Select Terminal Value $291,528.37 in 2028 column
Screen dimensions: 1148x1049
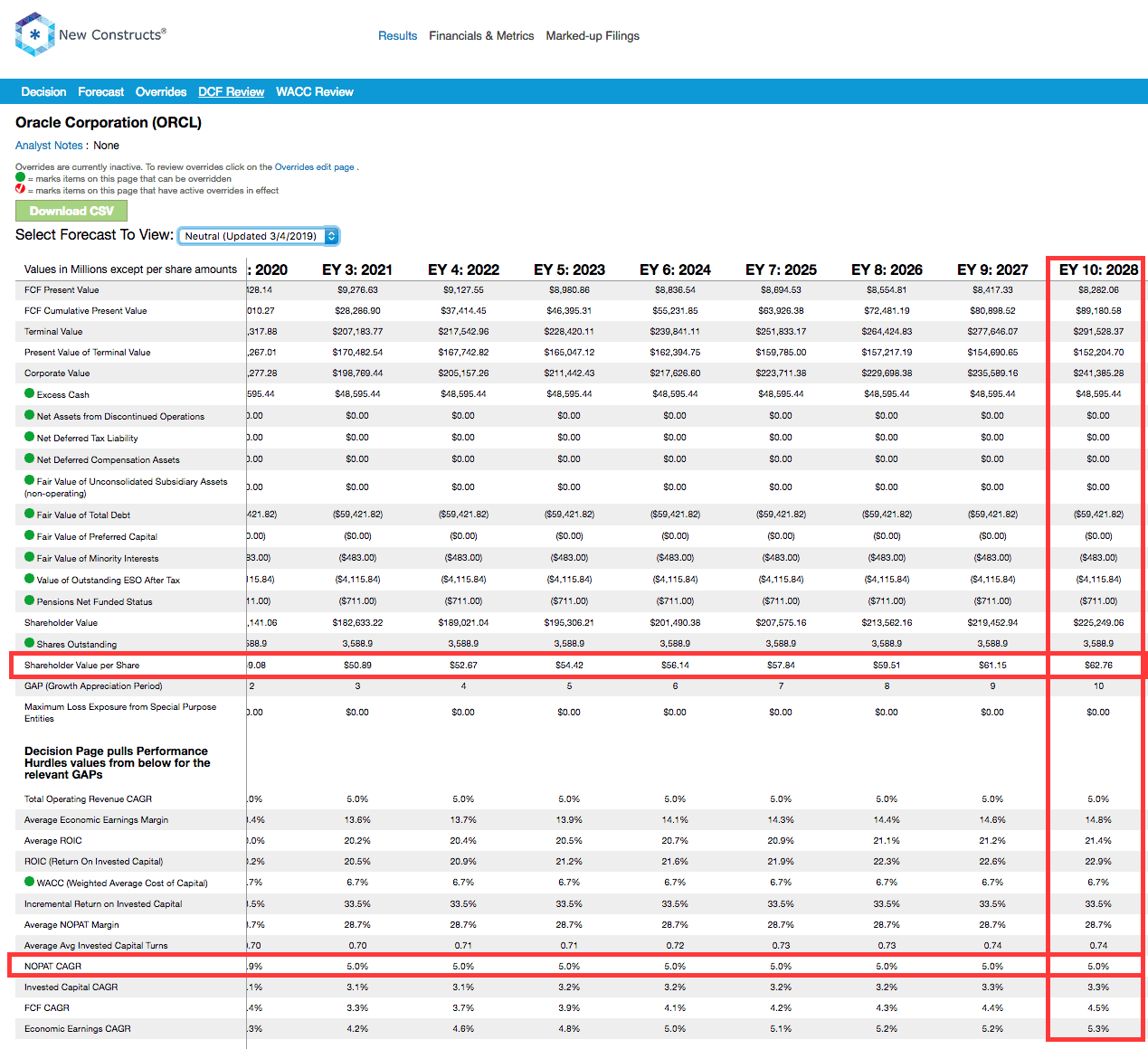coord(1098,332)
